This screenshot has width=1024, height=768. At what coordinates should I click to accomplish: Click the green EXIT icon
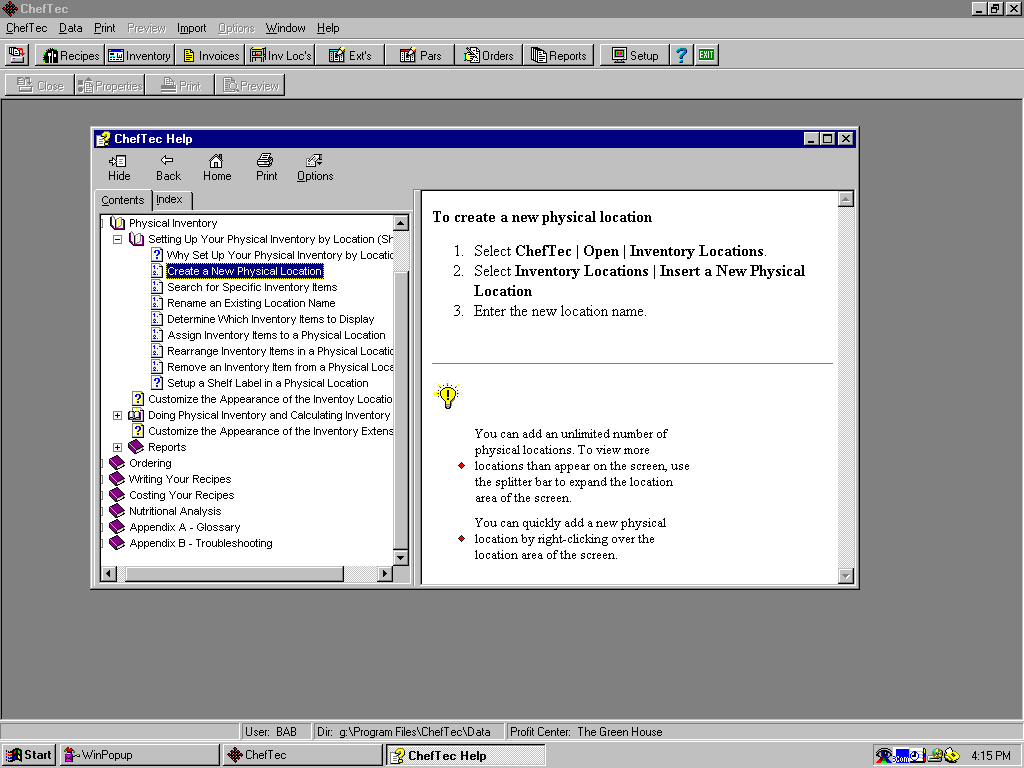pyautogui.click(x=706, y=56)
